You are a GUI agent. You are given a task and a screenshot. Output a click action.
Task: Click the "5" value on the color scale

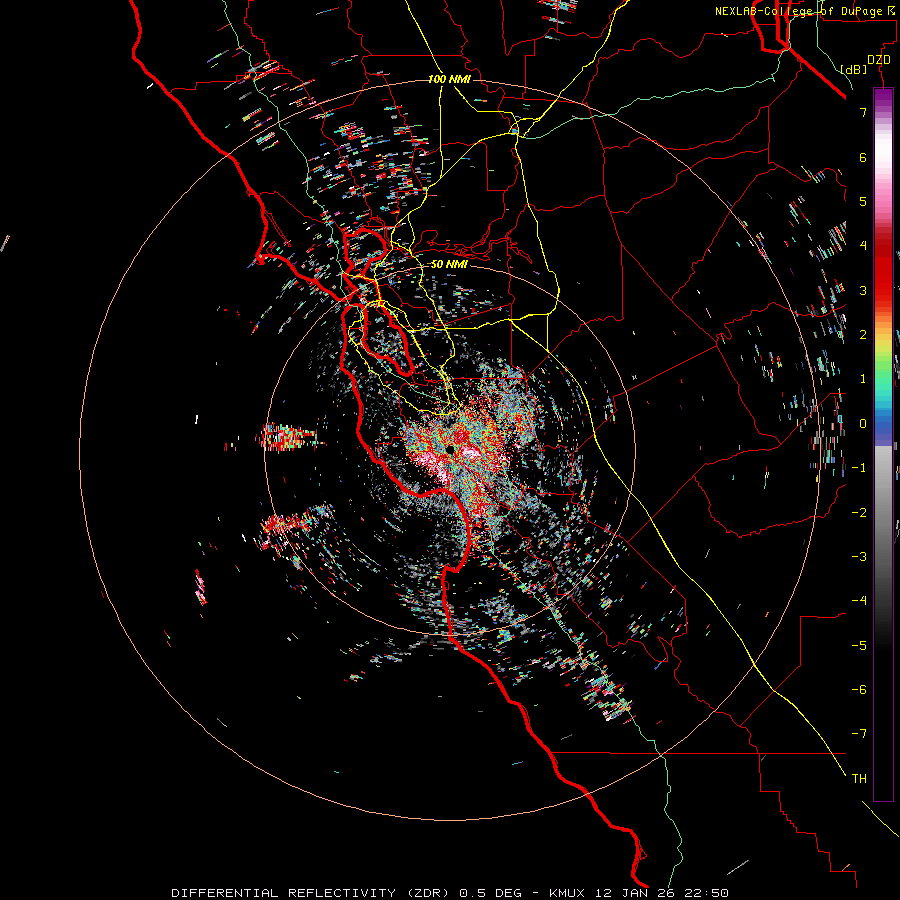click(x=863, y=201)
